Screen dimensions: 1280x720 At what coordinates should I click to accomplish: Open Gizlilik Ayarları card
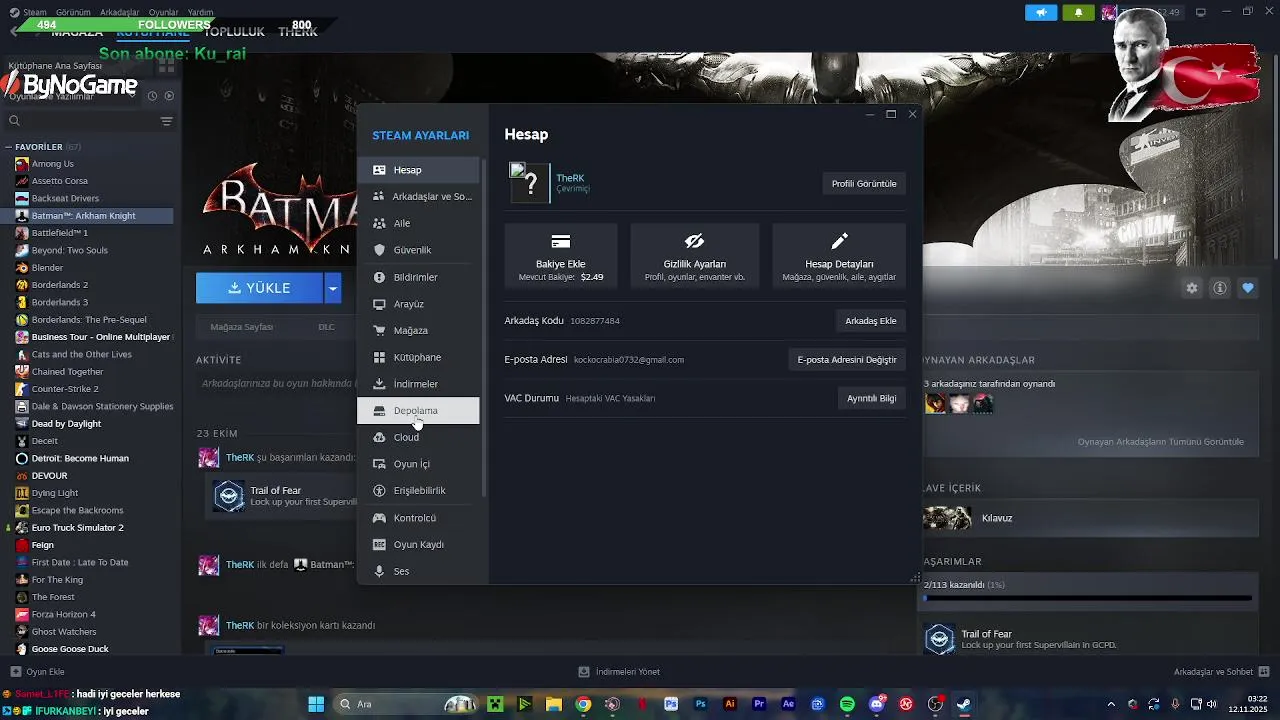[x=695, y=256]
